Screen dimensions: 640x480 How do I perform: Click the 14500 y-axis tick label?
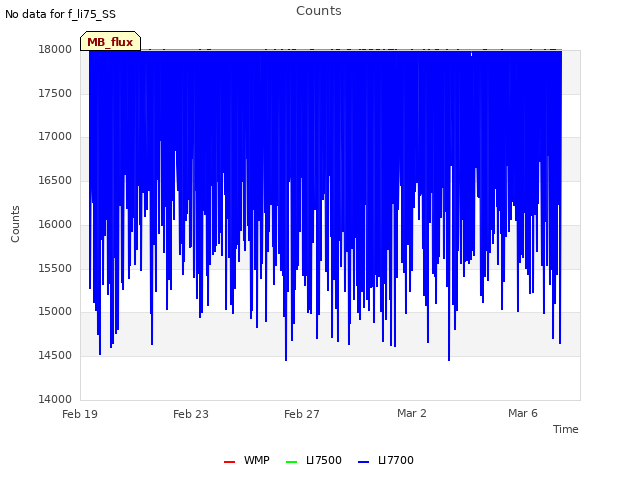pos(55,356)
